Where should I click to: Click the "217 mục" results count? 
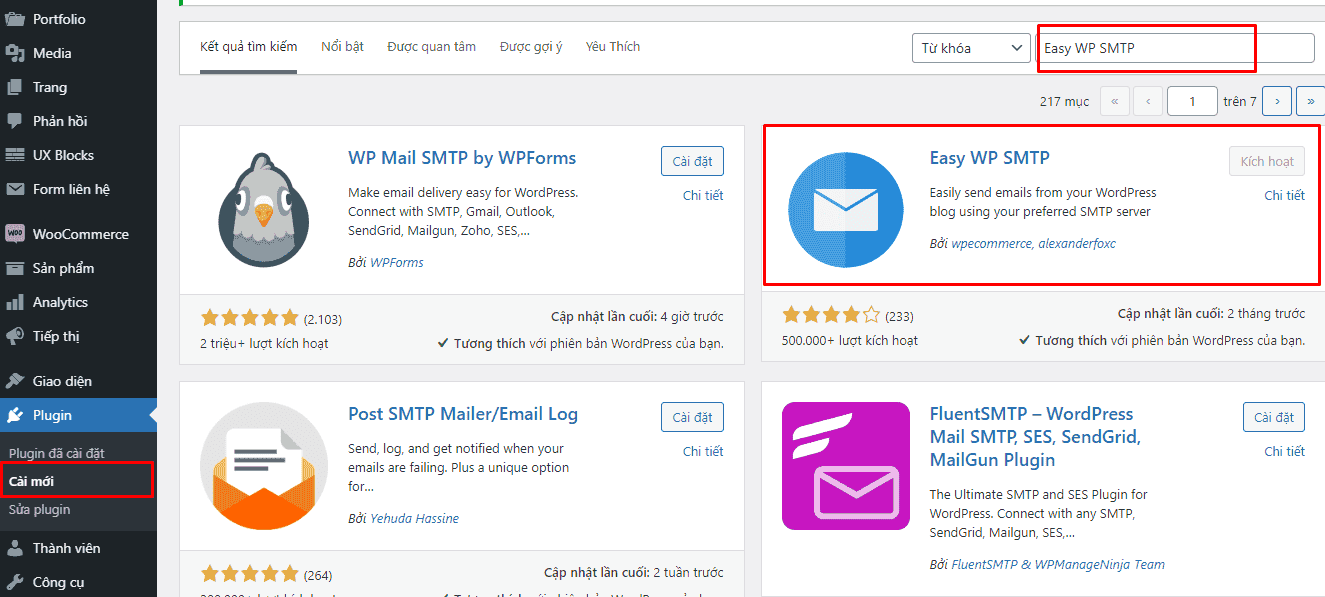click(x=1064, y=101)
